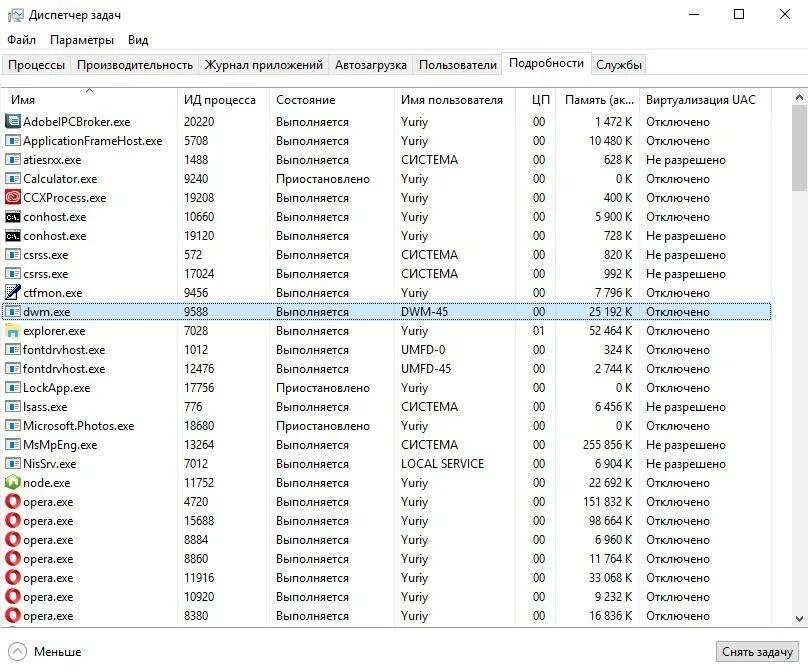Click the opera.exe icon for PID 10920
Screen dimensions: 808x672
point(12,597)
